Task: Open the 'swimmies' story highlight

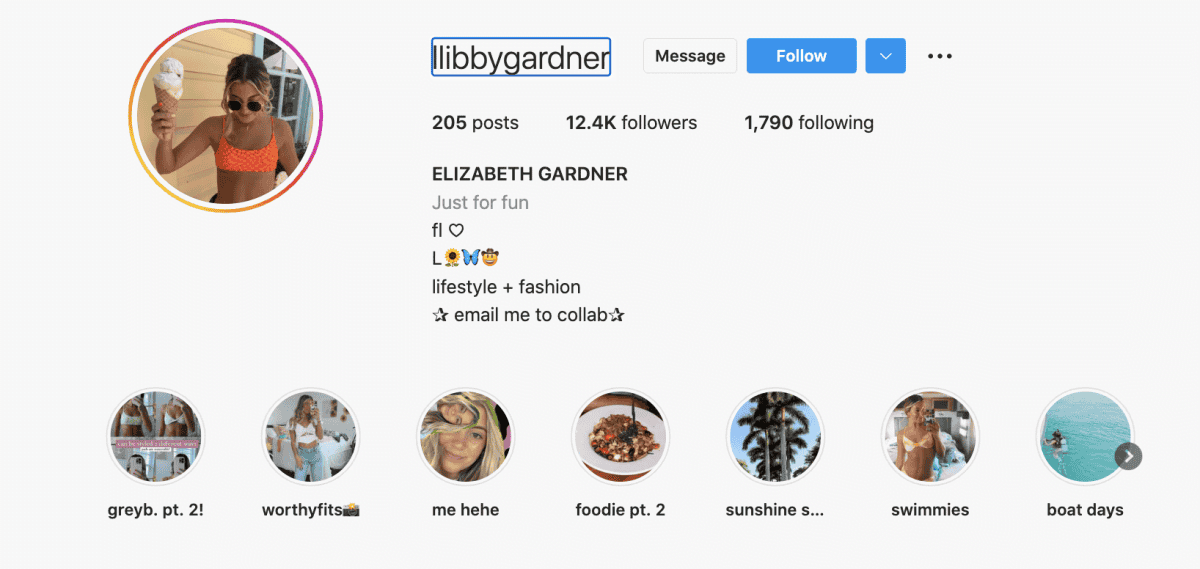Action: 930,437
